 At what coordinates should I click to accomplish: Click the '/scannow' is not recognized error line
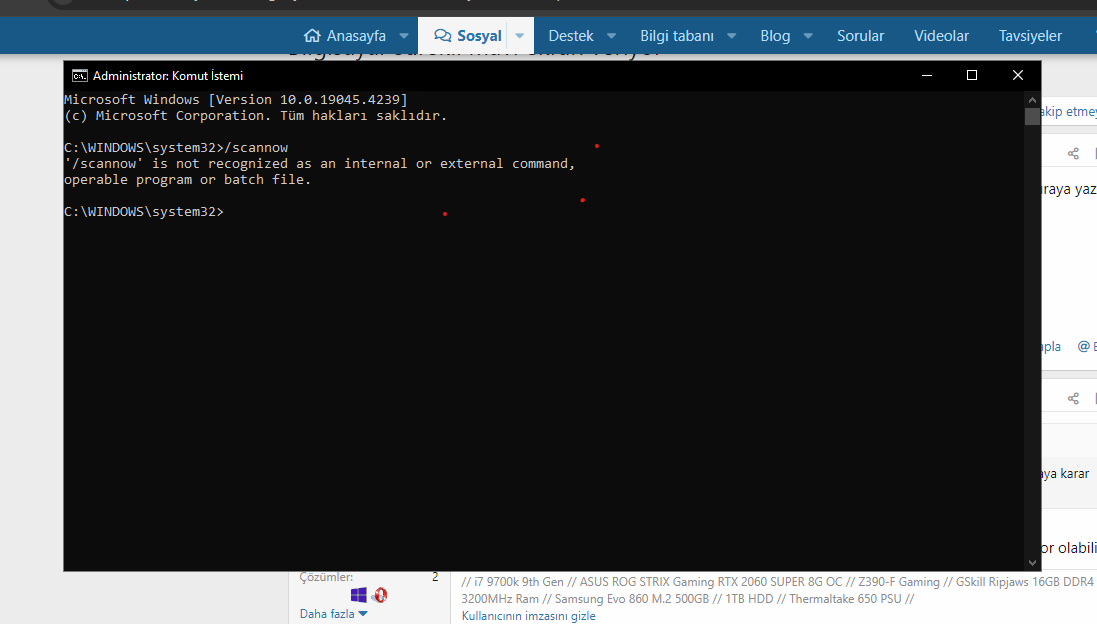(x=320, y=164)
